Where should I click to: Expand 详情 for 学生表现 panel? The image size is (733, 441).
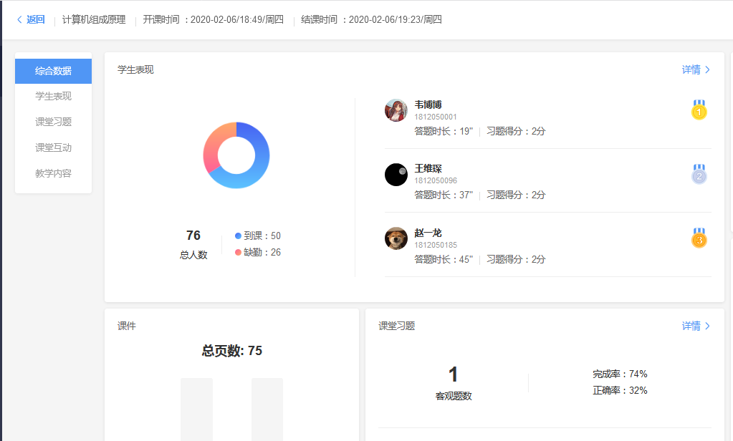click(695, 70)
